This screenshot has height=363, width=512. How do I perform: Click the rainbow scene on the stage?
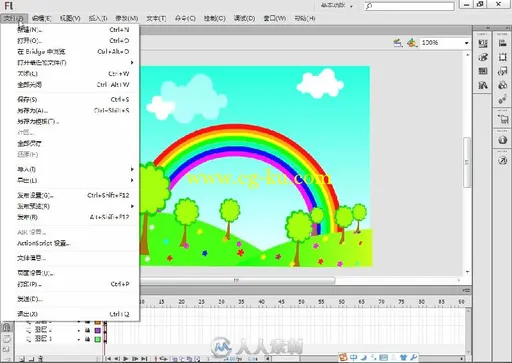pyautogui.click(x=255, y=166)
